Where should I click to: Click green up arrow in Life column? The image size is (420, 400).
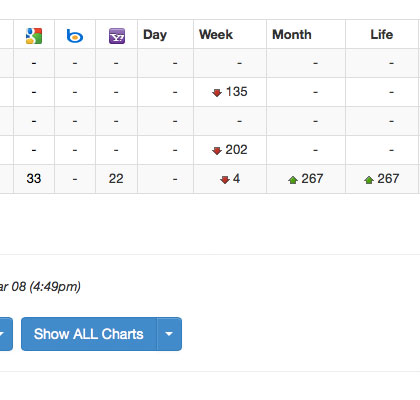pos(369,180)
